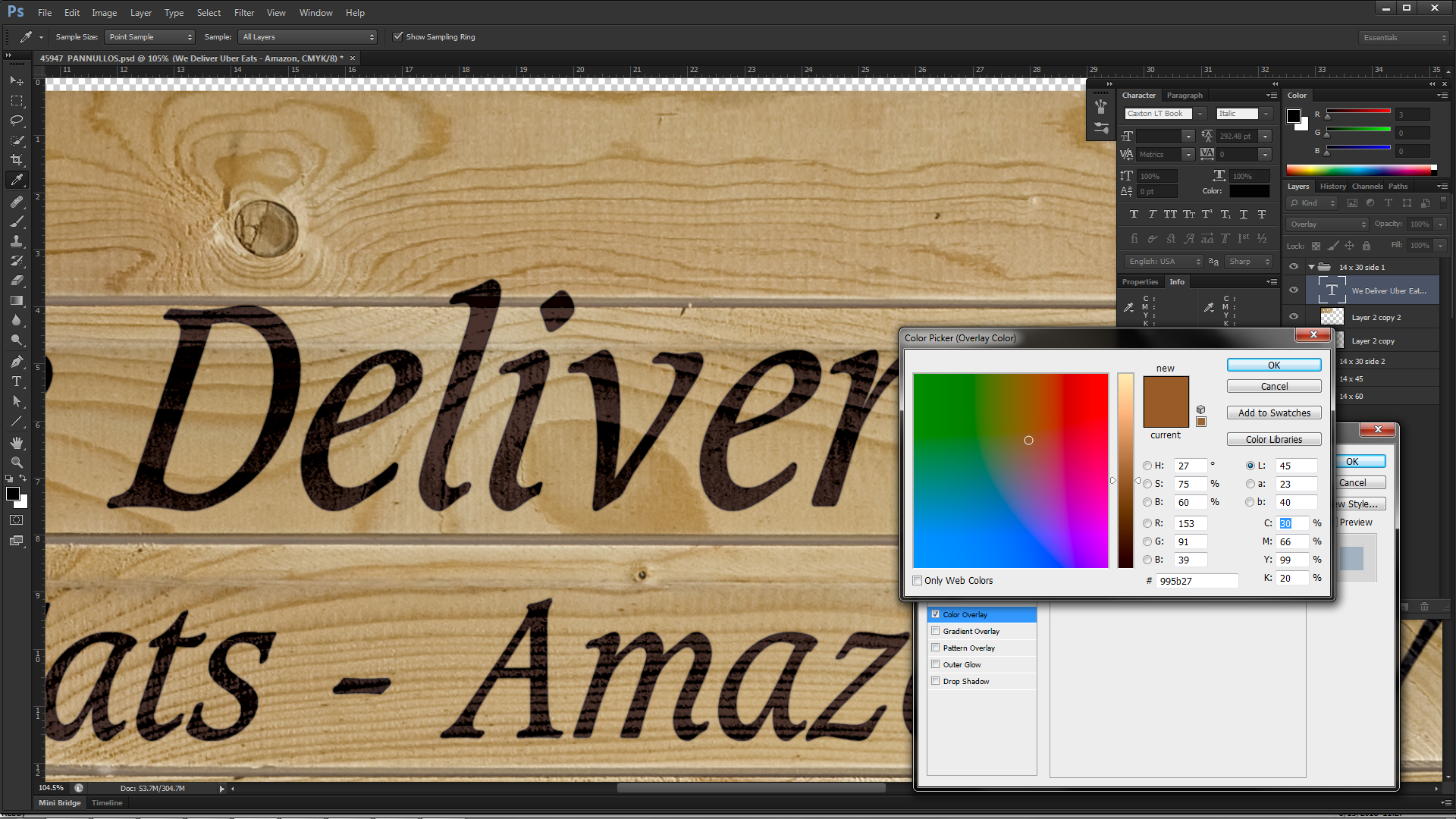
Task: Select the Lab a radio button
Action: coord(1250,484)
